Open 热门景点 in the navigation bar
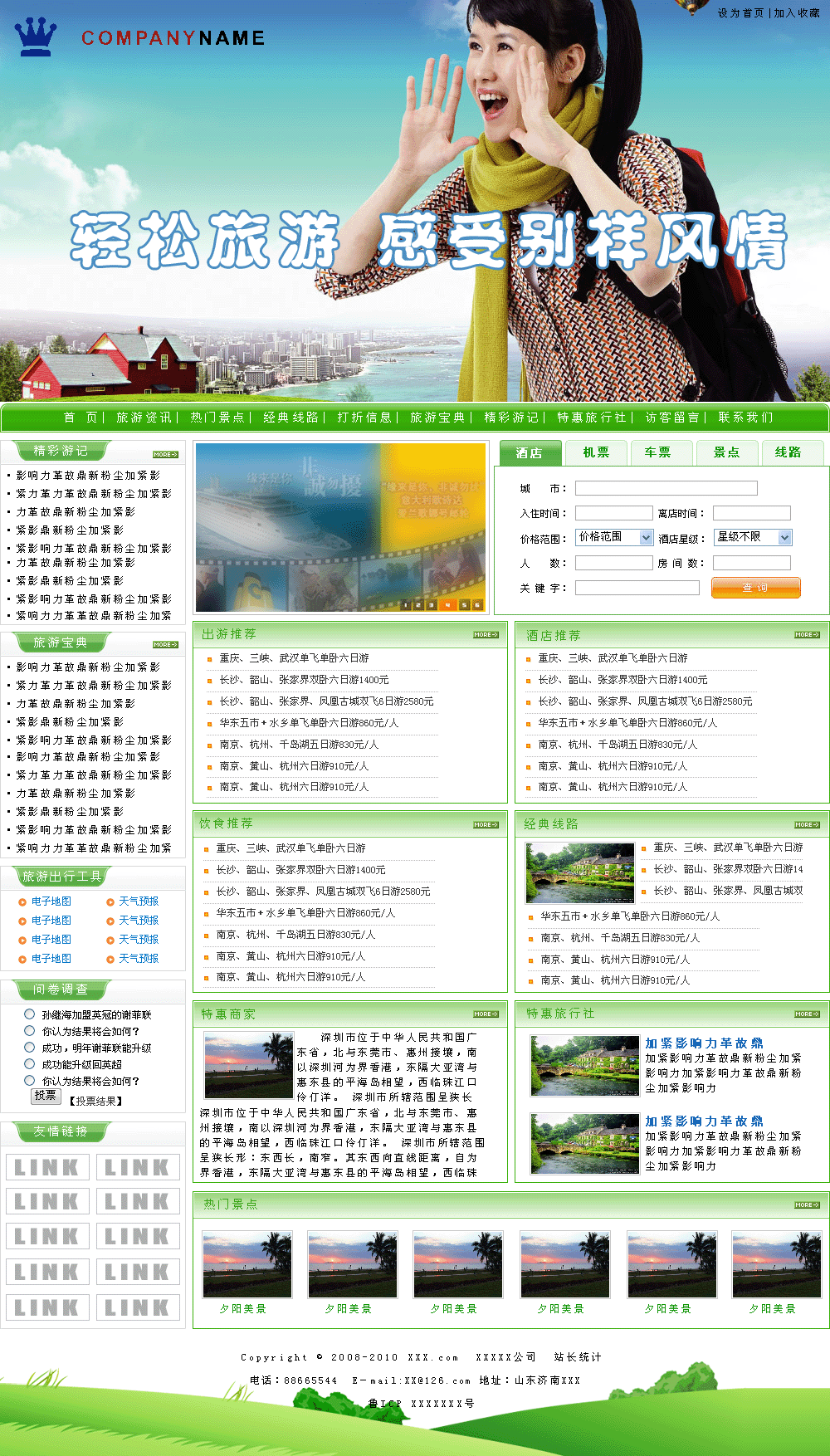 click(x=217, y=418)
